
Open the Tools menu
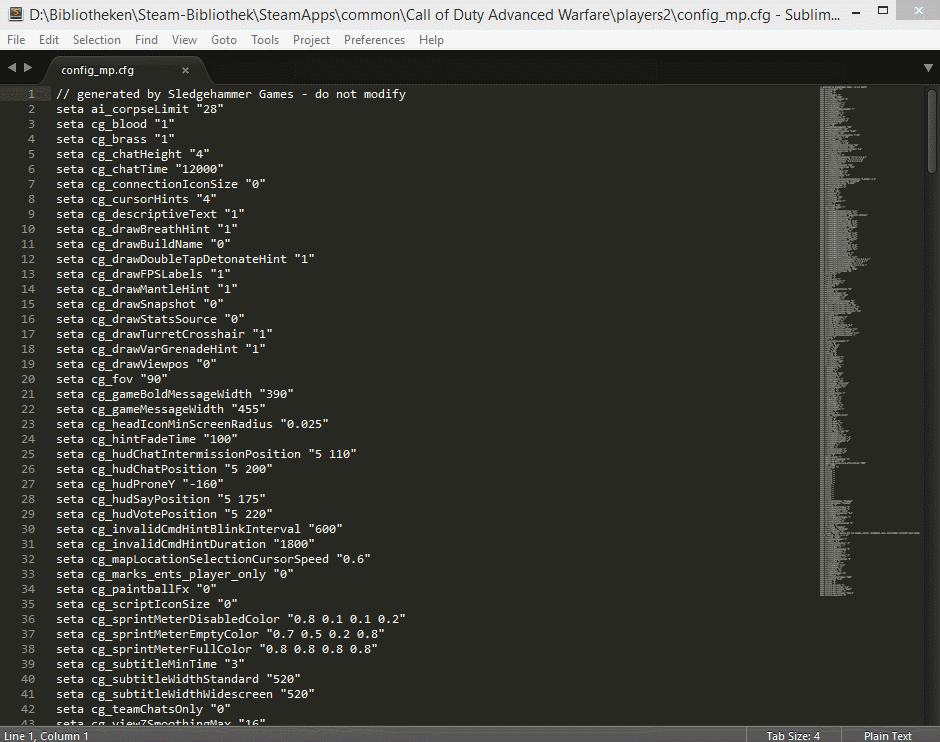[265, 40]
